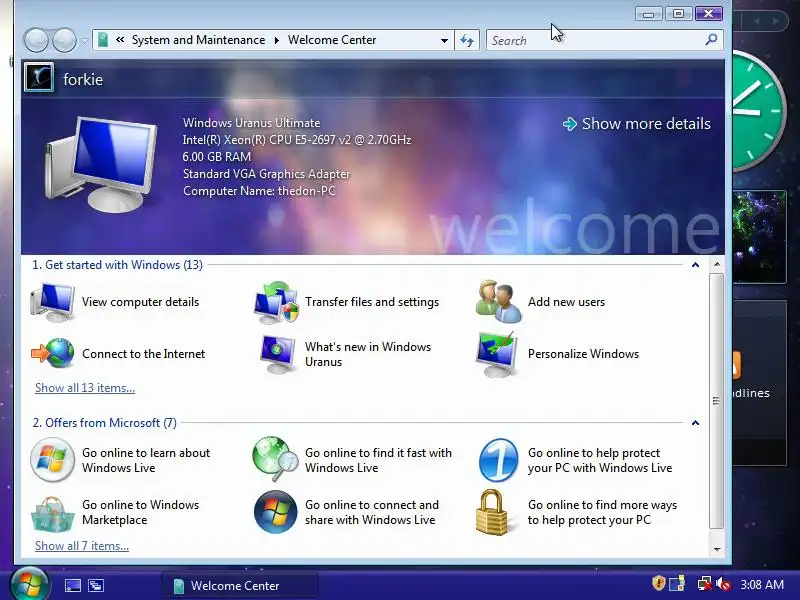This screenshot has width=800, height=600.
Task: Click the network tray icon with red X
Action: [705, 584]
